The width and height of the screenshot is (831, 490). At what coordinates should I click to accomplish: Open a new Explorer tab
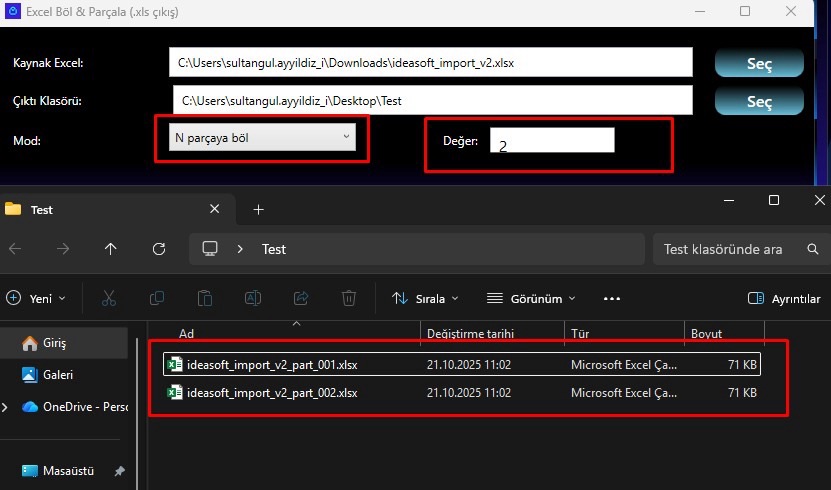coord(258,209)
